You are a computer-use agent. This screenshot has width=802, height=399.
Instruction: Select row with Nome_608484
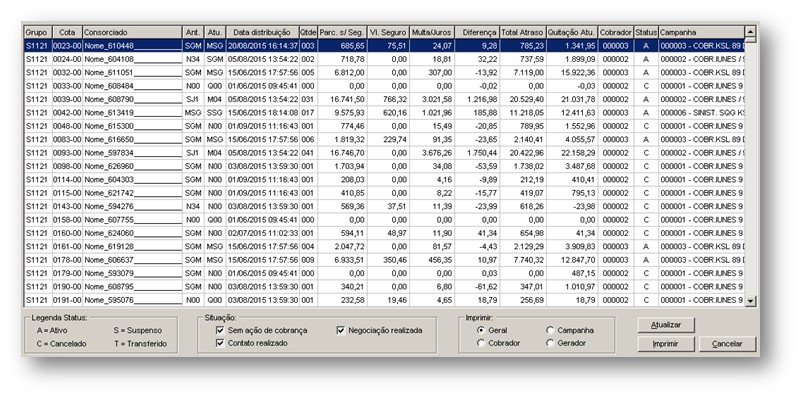pos(384,86)
